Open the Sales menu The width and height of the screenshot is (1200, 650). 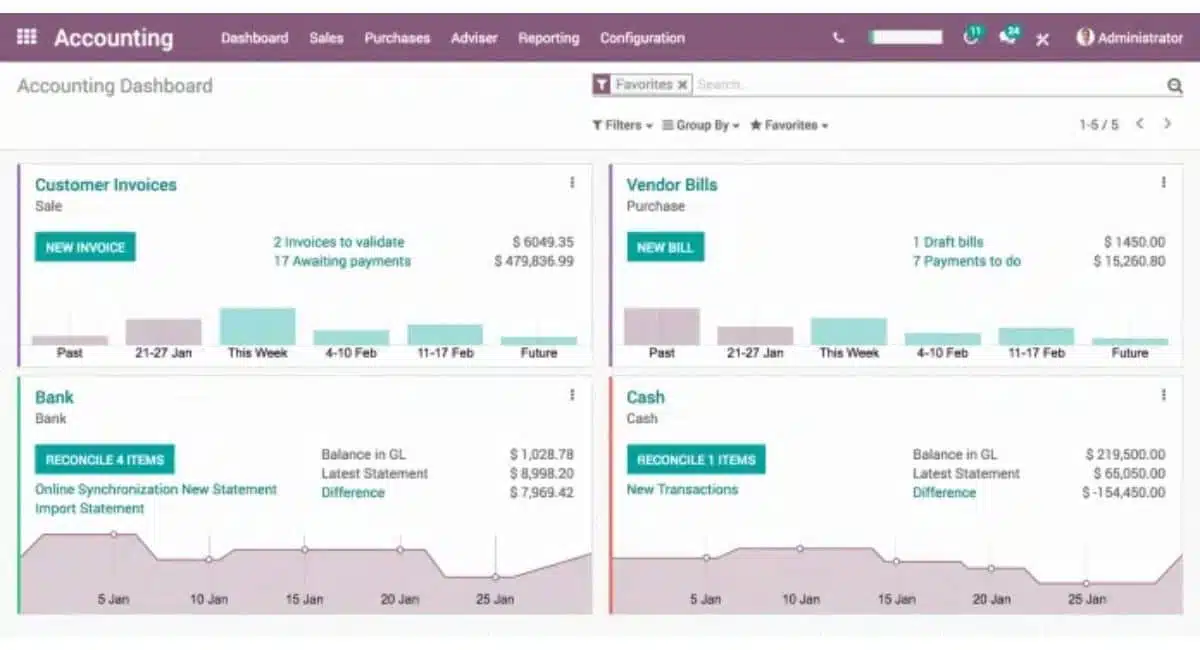click(326, 38)
